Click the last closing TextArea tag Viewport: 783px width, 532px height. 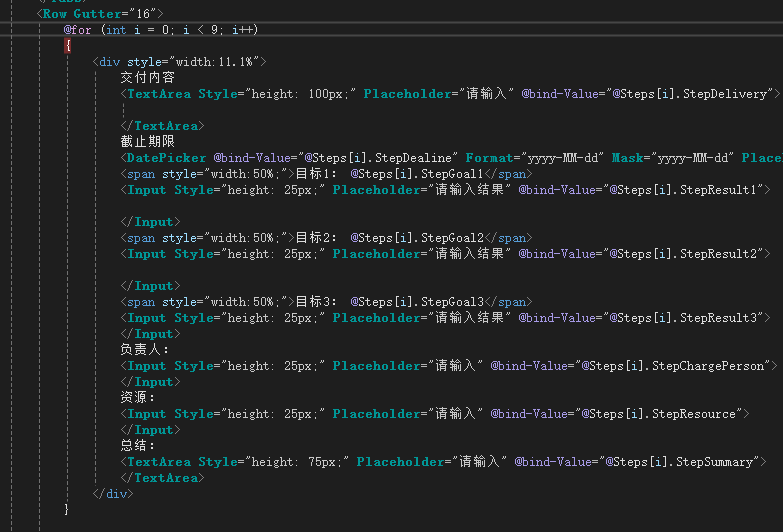click(x=163, y=478)
